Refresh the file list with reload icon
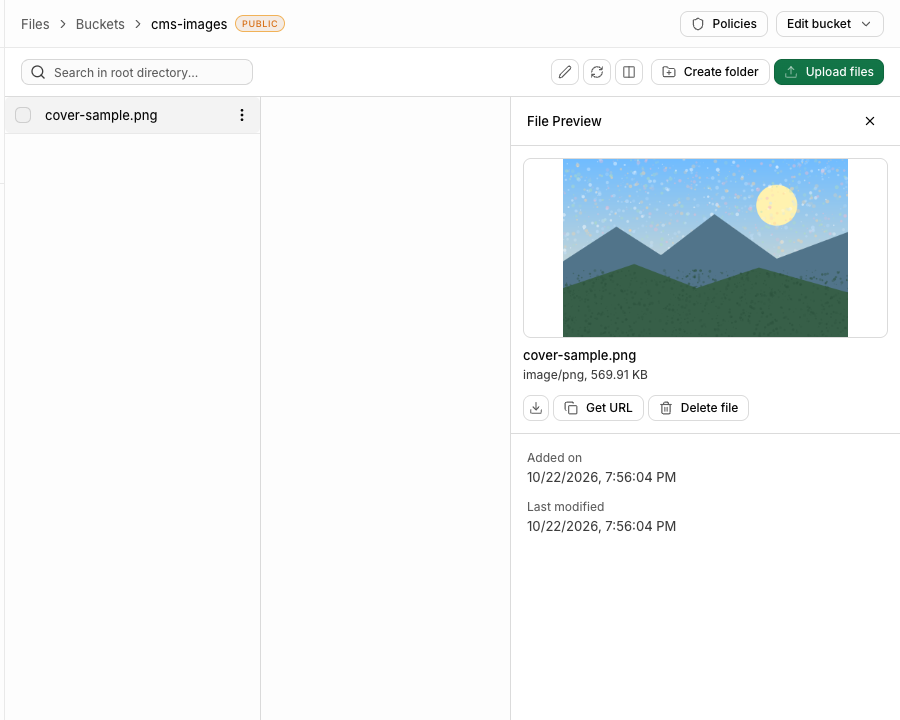The width and height of the screenshot is (900, 720). pos(597,72)
